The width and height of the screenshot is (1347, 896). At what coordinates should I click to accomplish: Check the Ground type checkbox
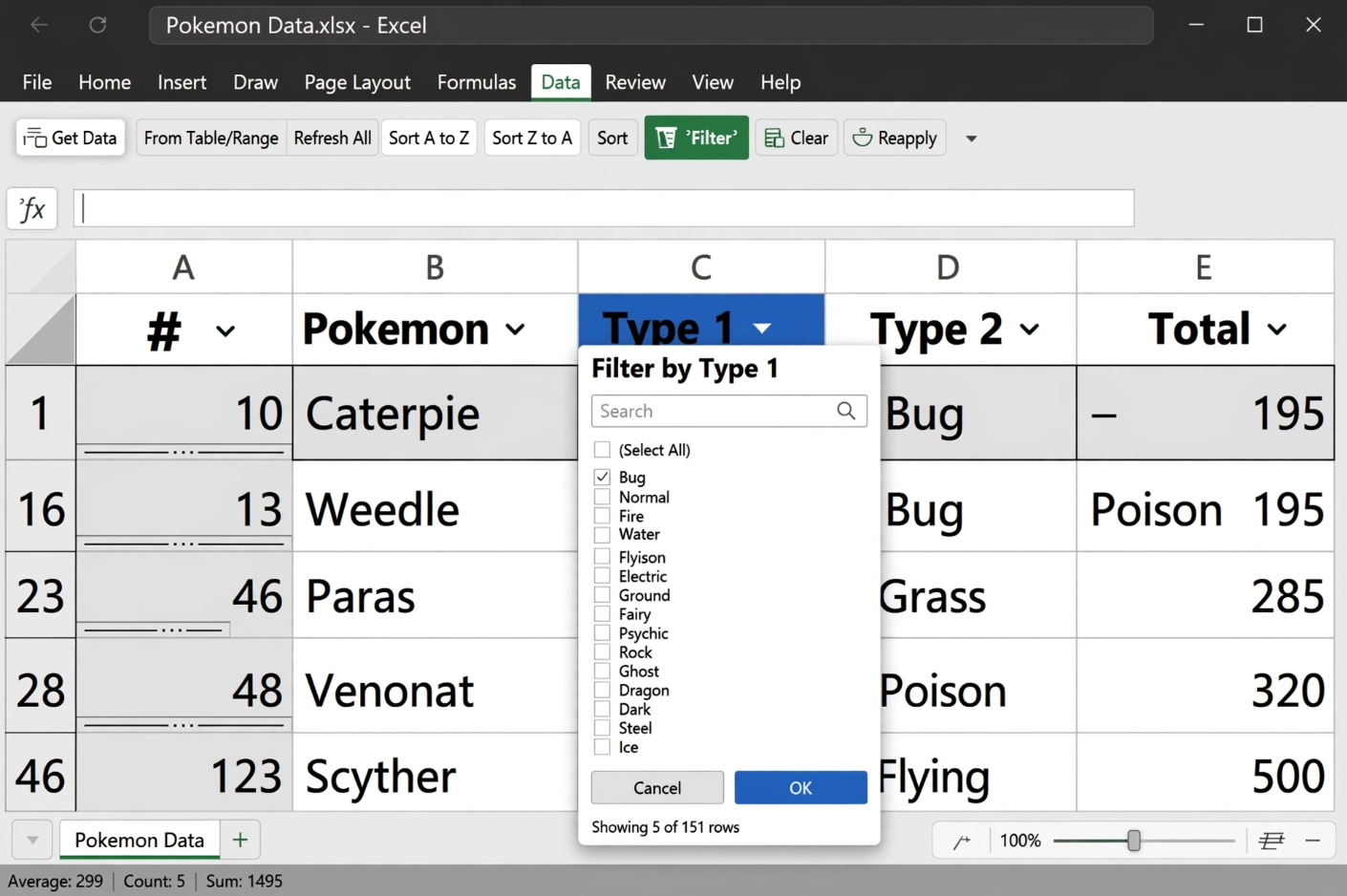point(602,595)
